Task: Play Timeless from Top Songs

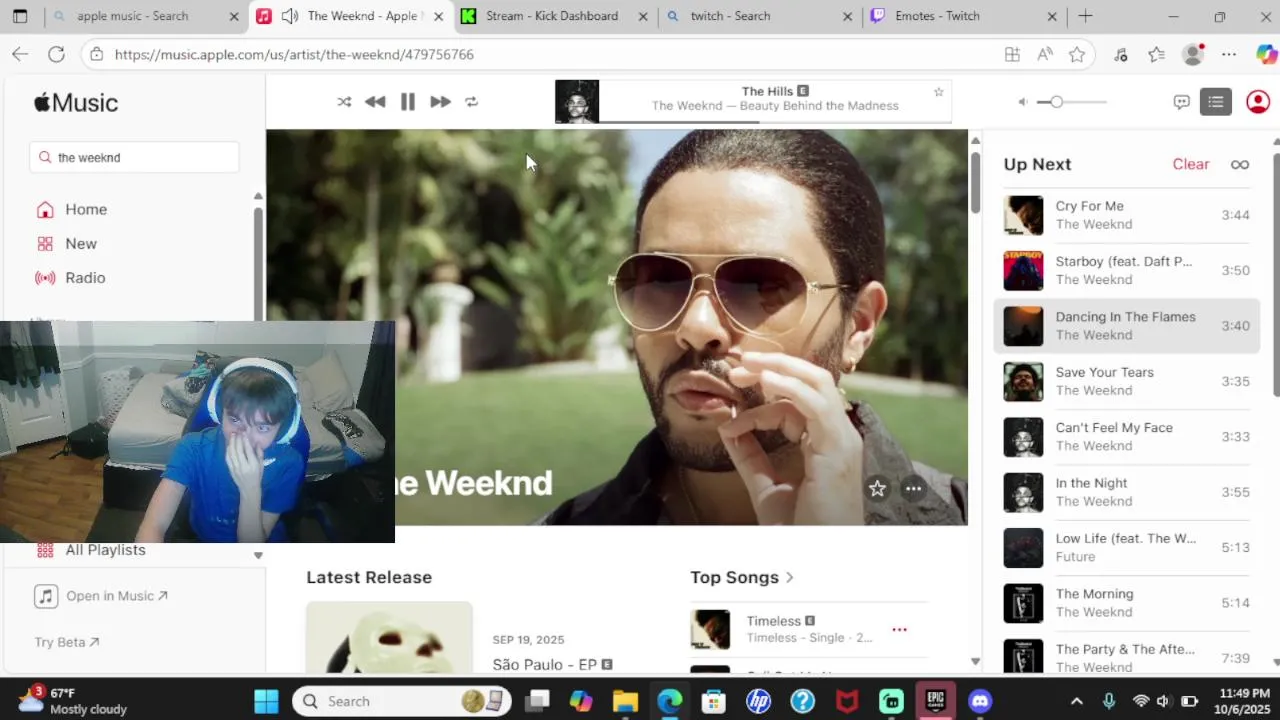Action: tap(710, 629)
